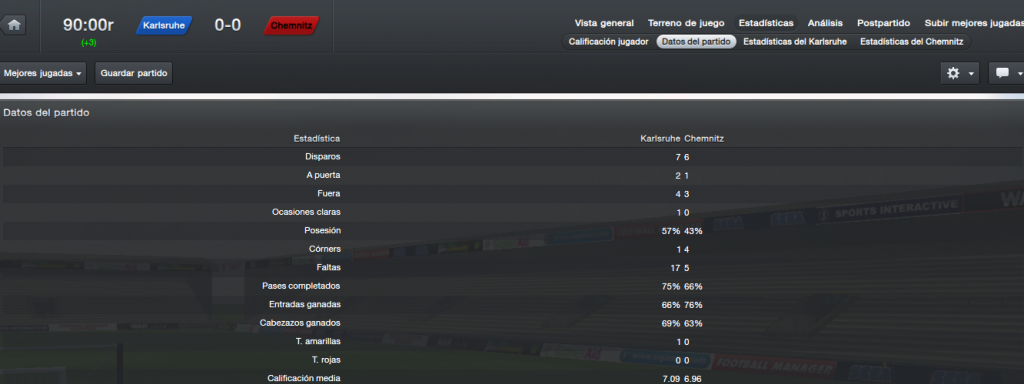Open the Mejores jugadas dropdown
This screenshot has height=384, width=1024.
[43, 74]
